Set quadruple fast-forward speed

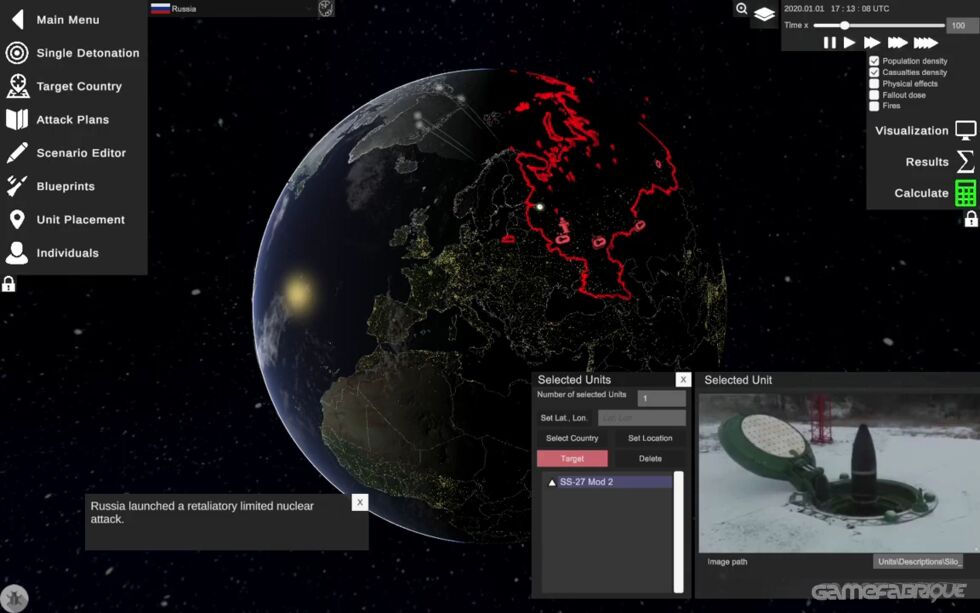(x=926, y=42)
